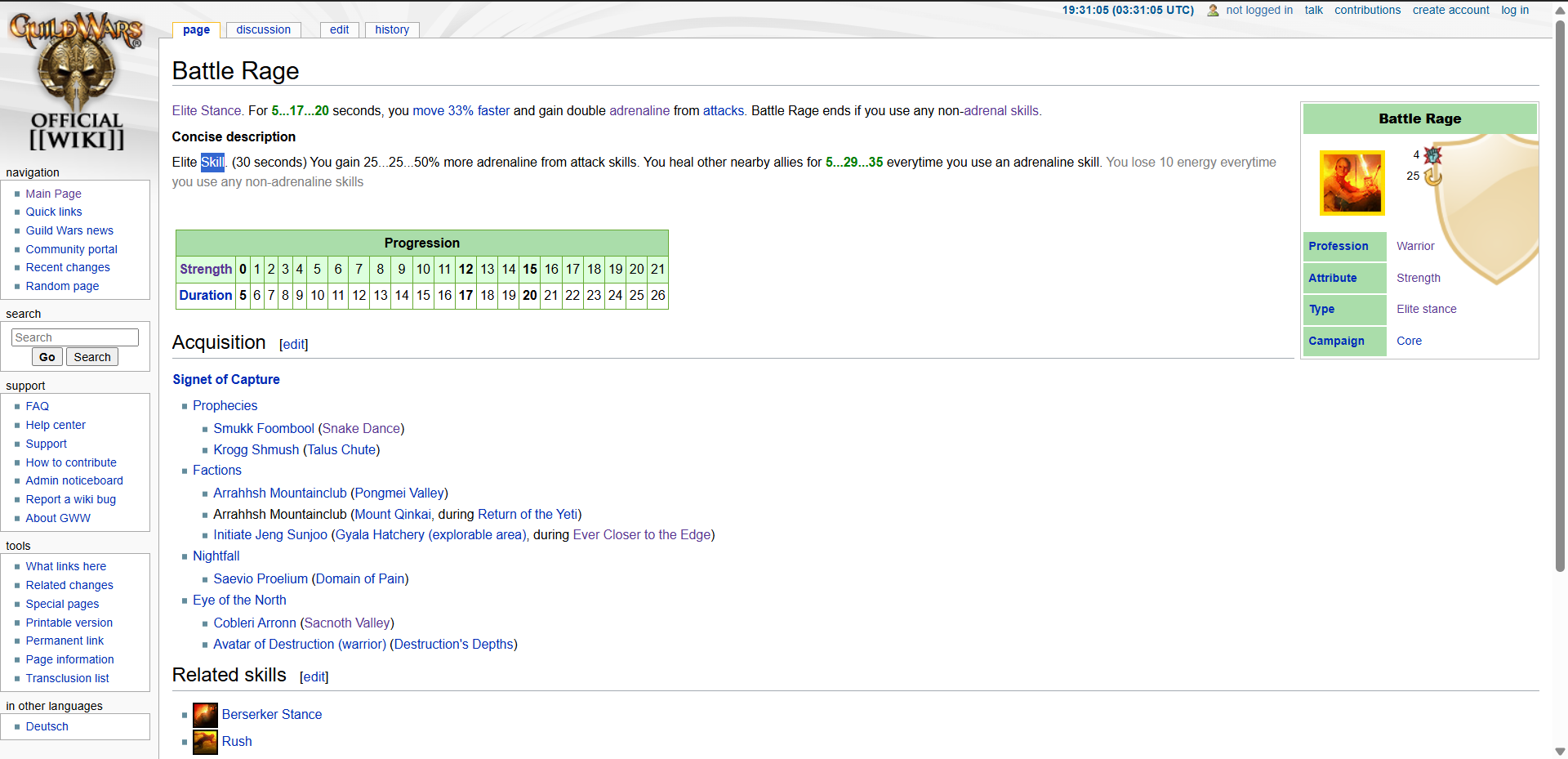Open How to contribute link
This screenshot has width=1568, height=759.
tap(70, 462)
